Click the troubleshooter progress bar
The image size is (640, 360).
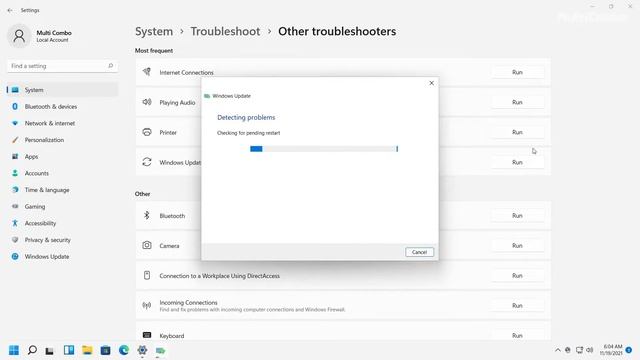(x=324, y=149)
